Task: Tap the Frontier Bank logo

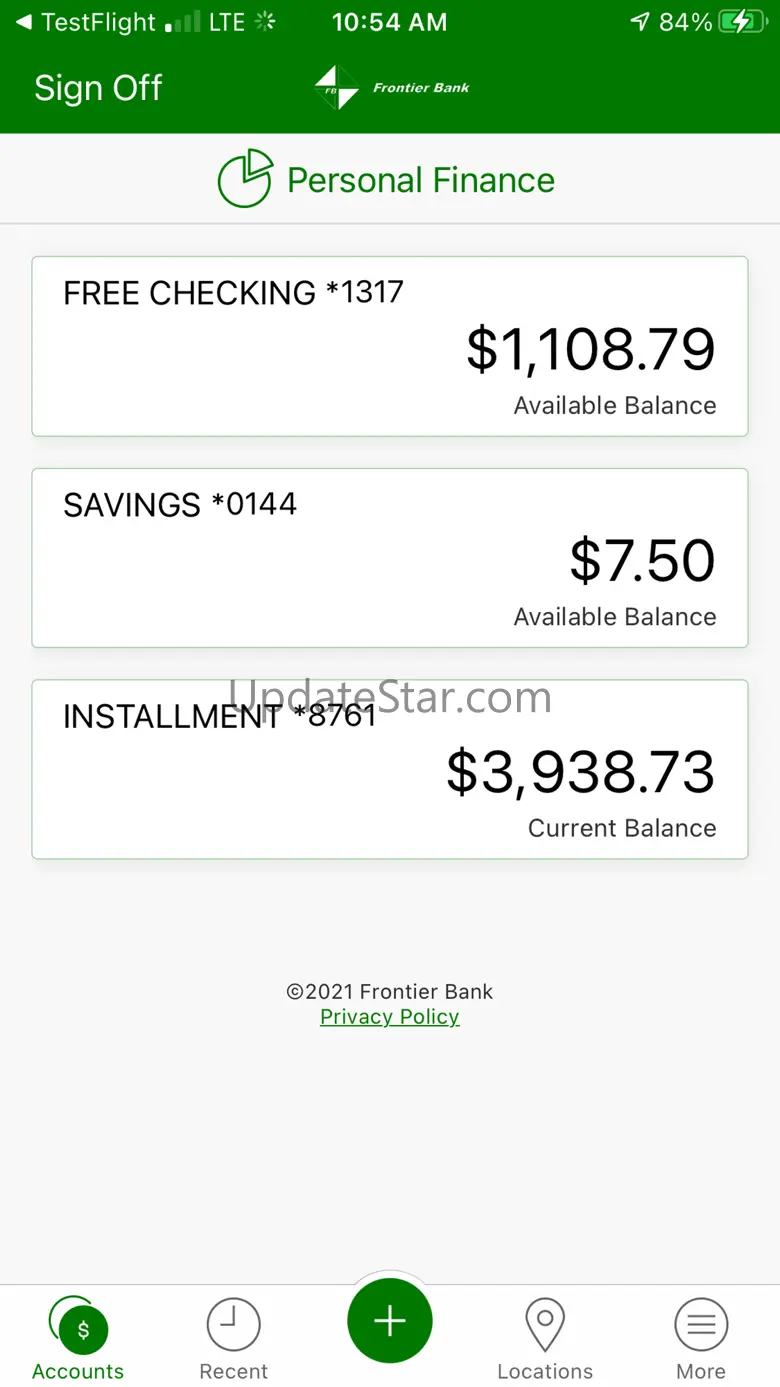Action: point(337,88)
